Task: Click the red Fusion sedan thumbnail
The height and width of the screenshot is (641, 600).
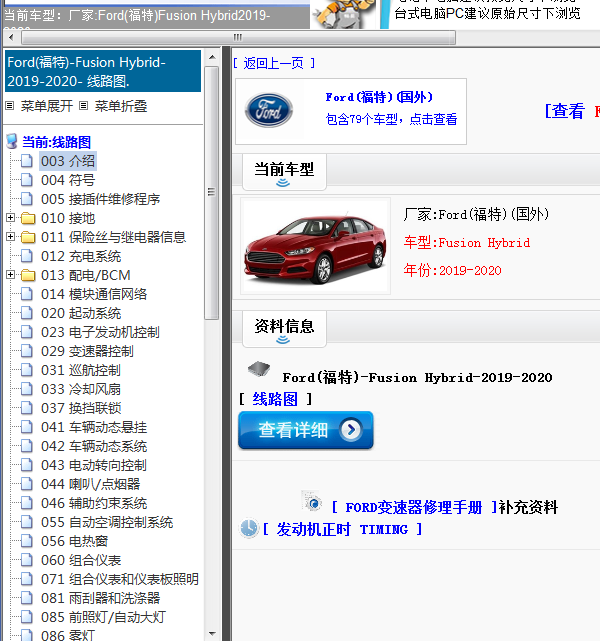Action: 315,247
